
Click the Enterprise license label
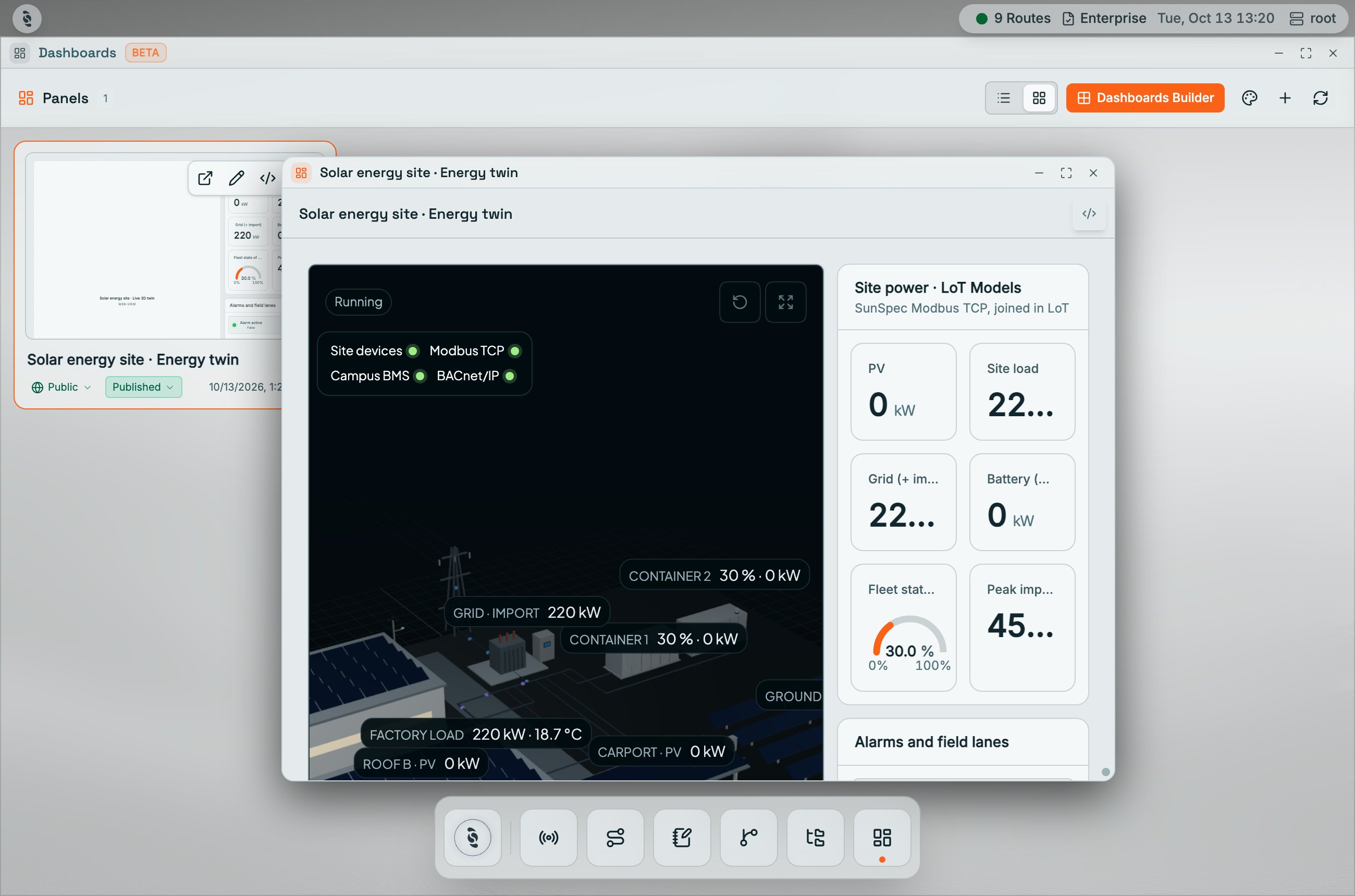[x=1104, y=18]
